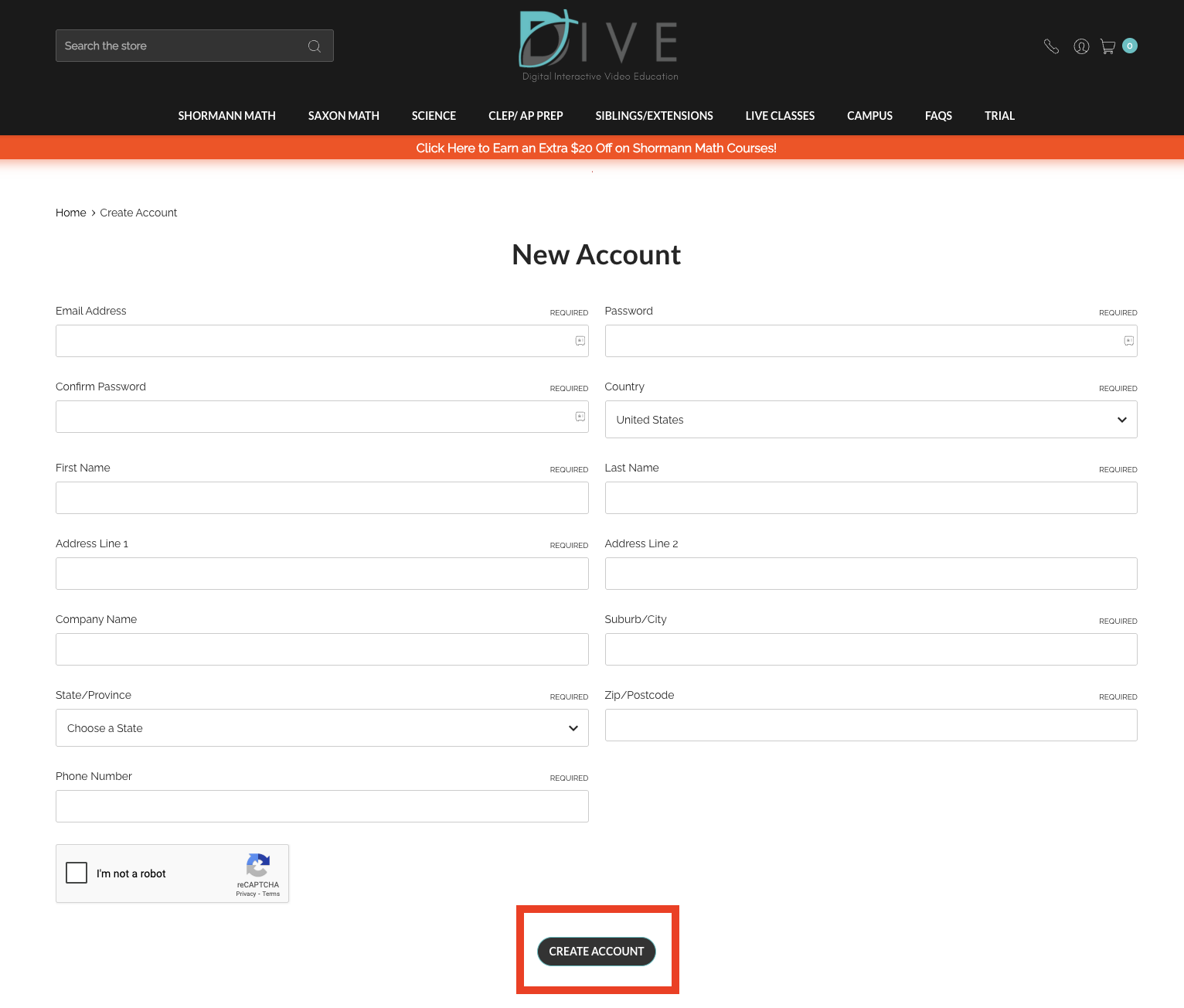This screenshot has height=1008, width=1184.
Task: Go to the Campus page
Action: (x=869, y=116)
